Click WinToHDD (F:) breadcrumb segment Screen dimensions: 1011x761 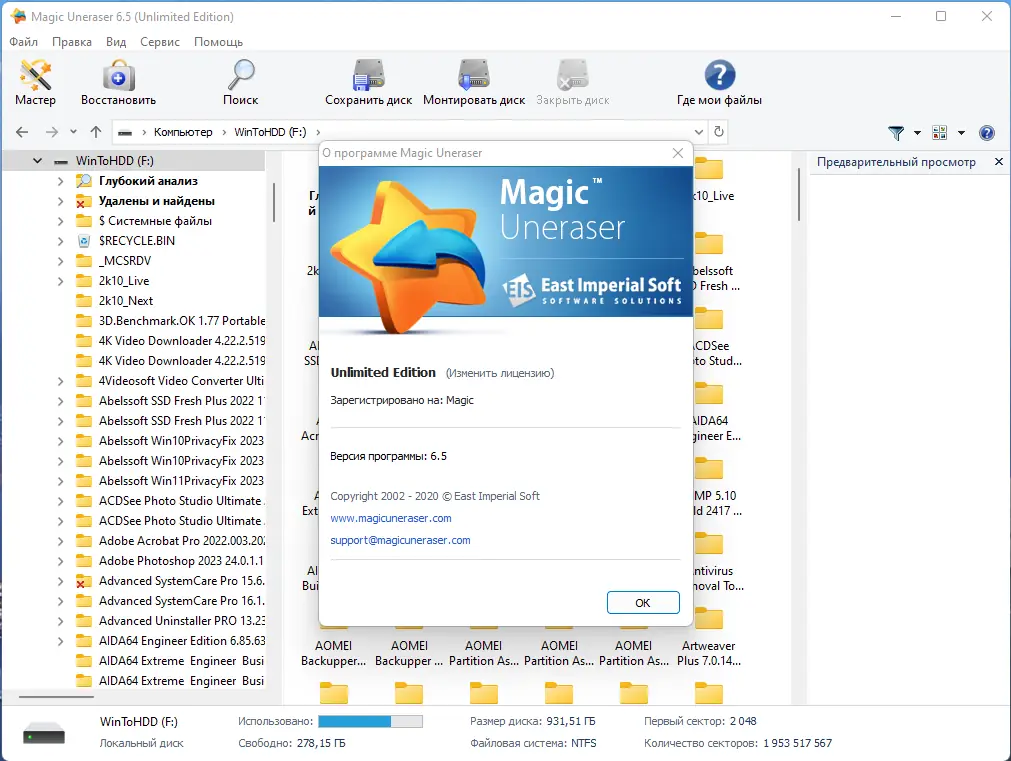pos(270,132)
